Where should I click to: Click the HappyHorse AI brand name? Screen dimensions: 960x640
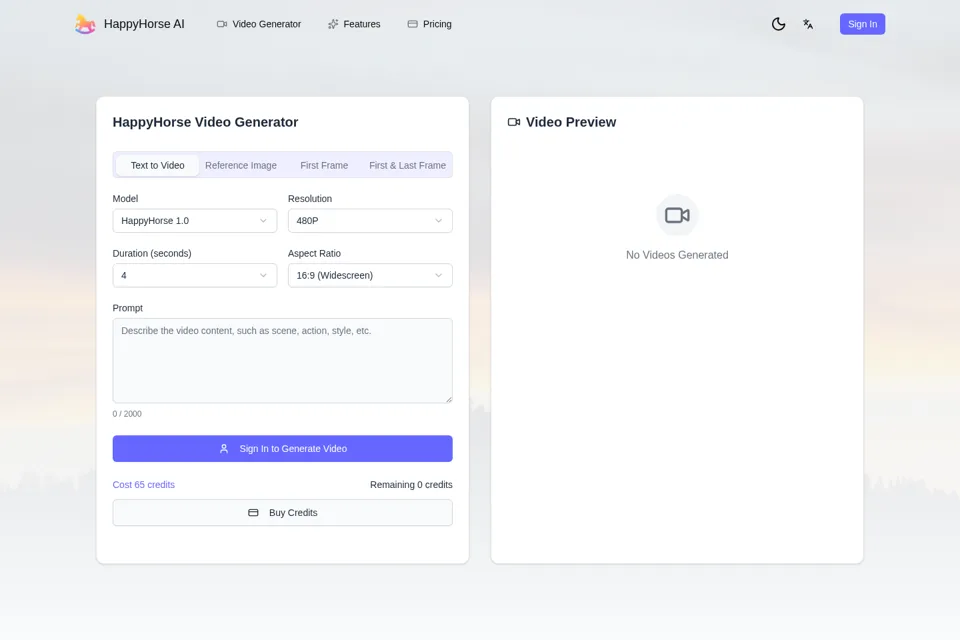[144, 24]
